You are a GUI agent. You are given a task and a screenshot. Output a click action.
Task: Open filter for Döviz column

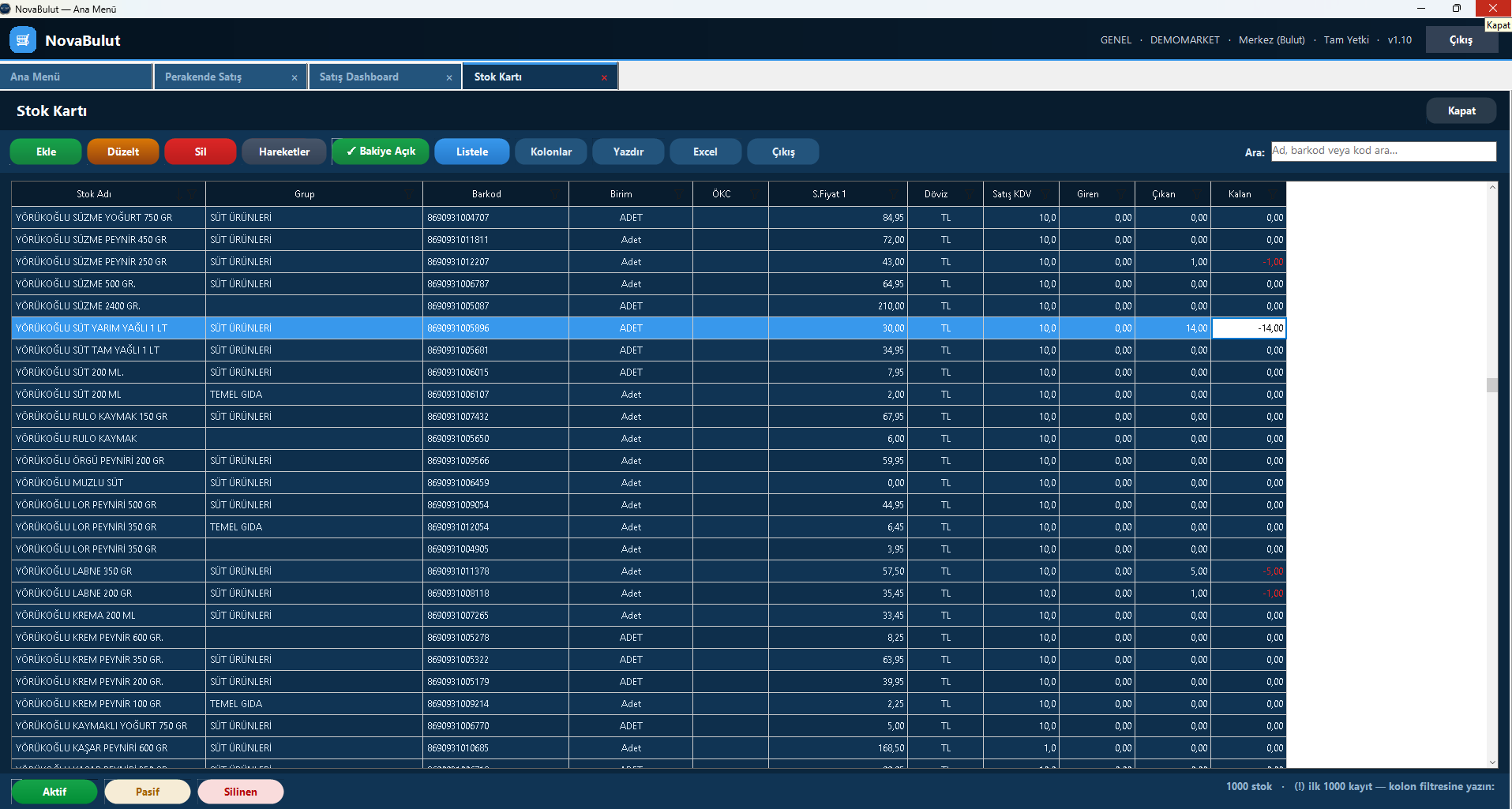coord(970,193)
